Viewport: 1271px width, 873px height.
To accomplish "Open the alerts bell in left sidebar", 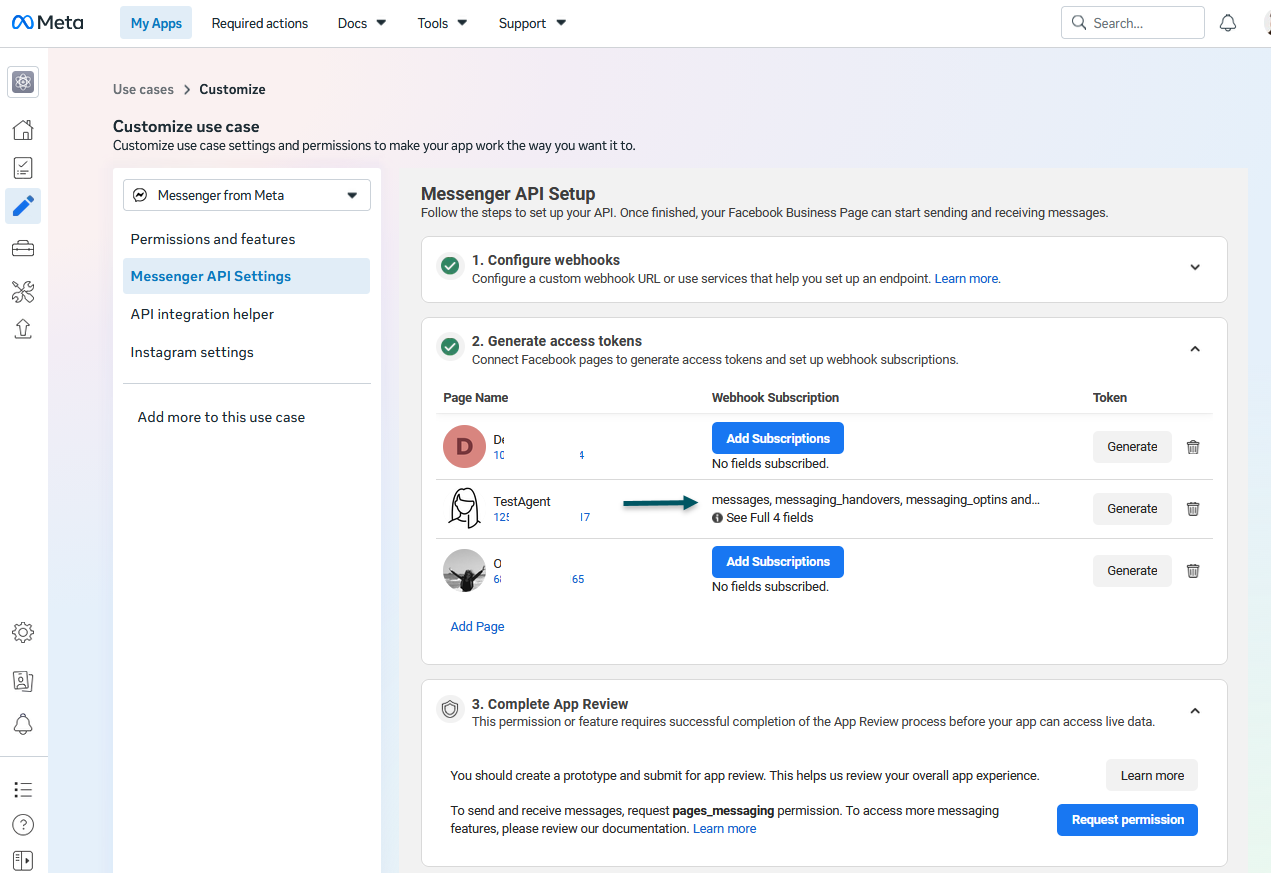I will 23,724.
